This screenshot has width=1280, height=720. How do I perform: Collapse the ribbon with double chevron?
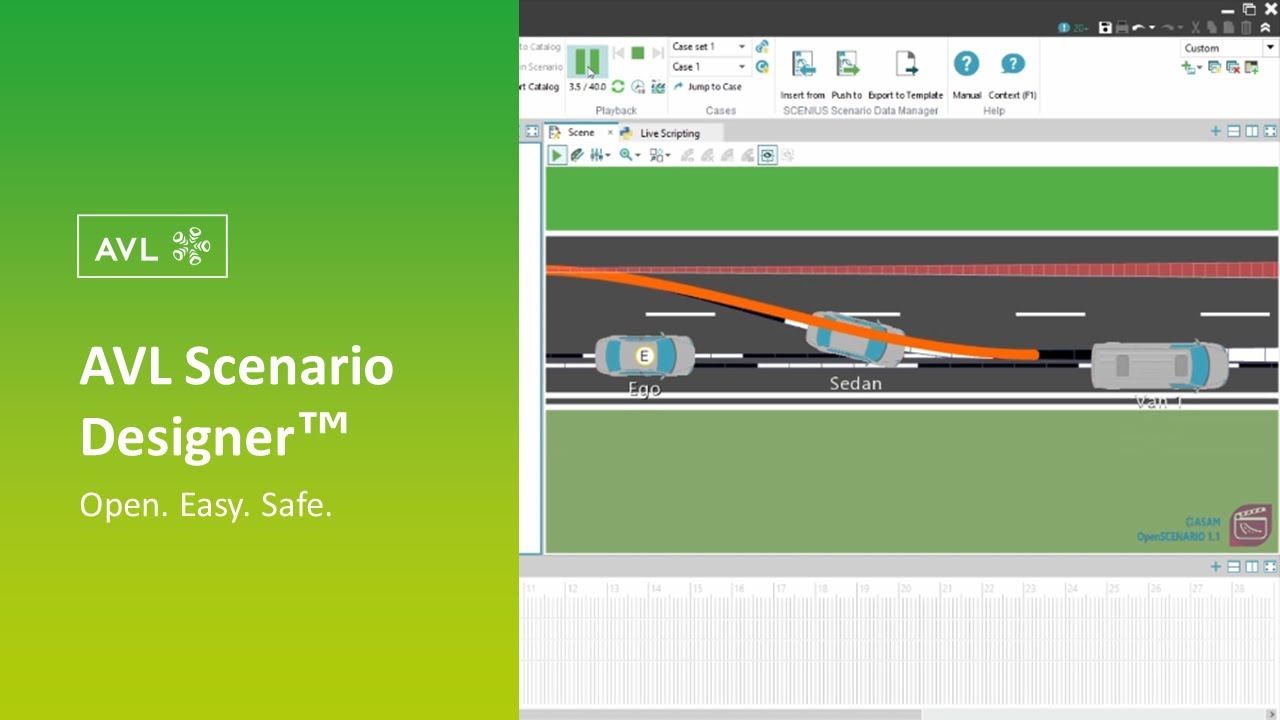click(x=1265, y=28)
